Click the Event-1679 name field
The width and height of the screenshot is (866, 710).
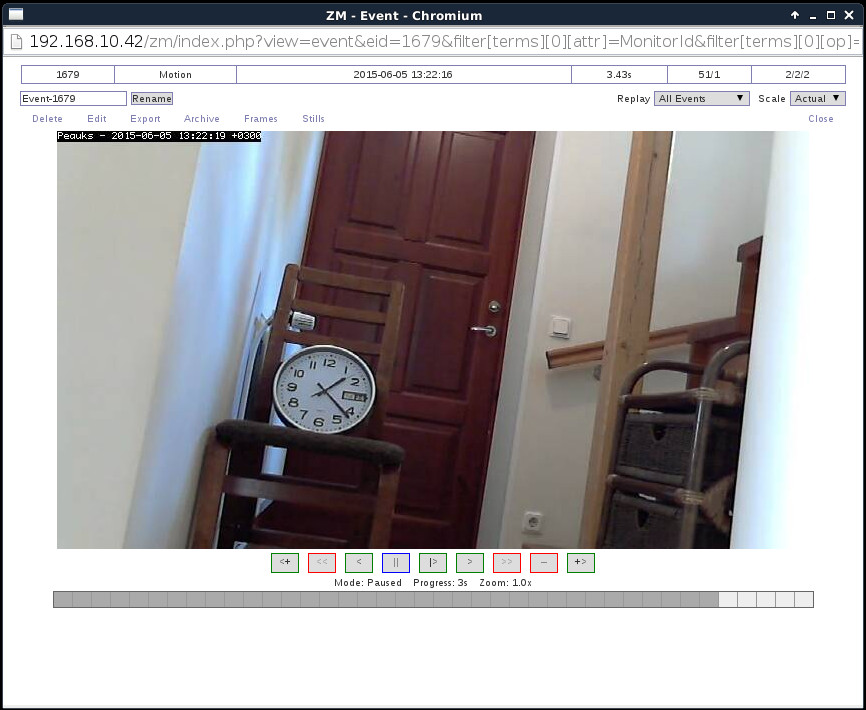73,99
